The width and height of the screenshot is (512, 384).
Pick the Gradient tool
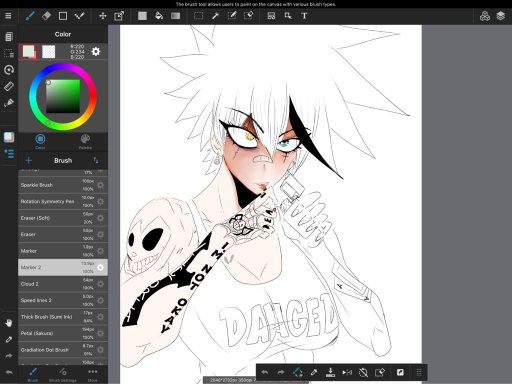[176, 16]
